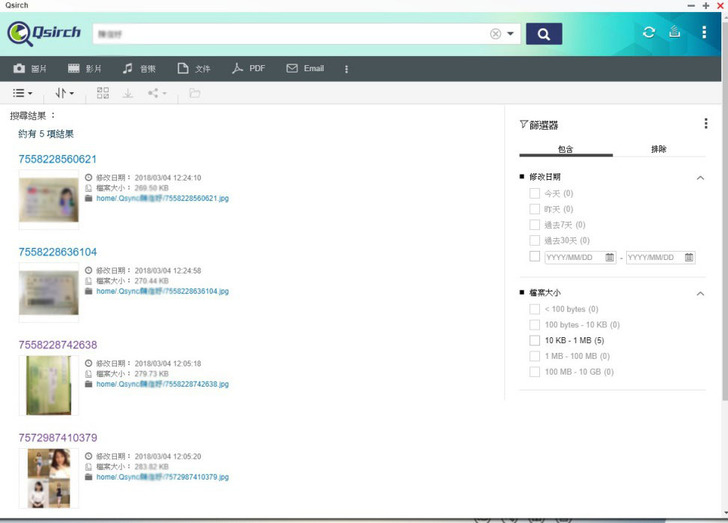This screenshot has height=523, width=728.
Task: Open result 7558228636104
Action: [x=58, y=252]
